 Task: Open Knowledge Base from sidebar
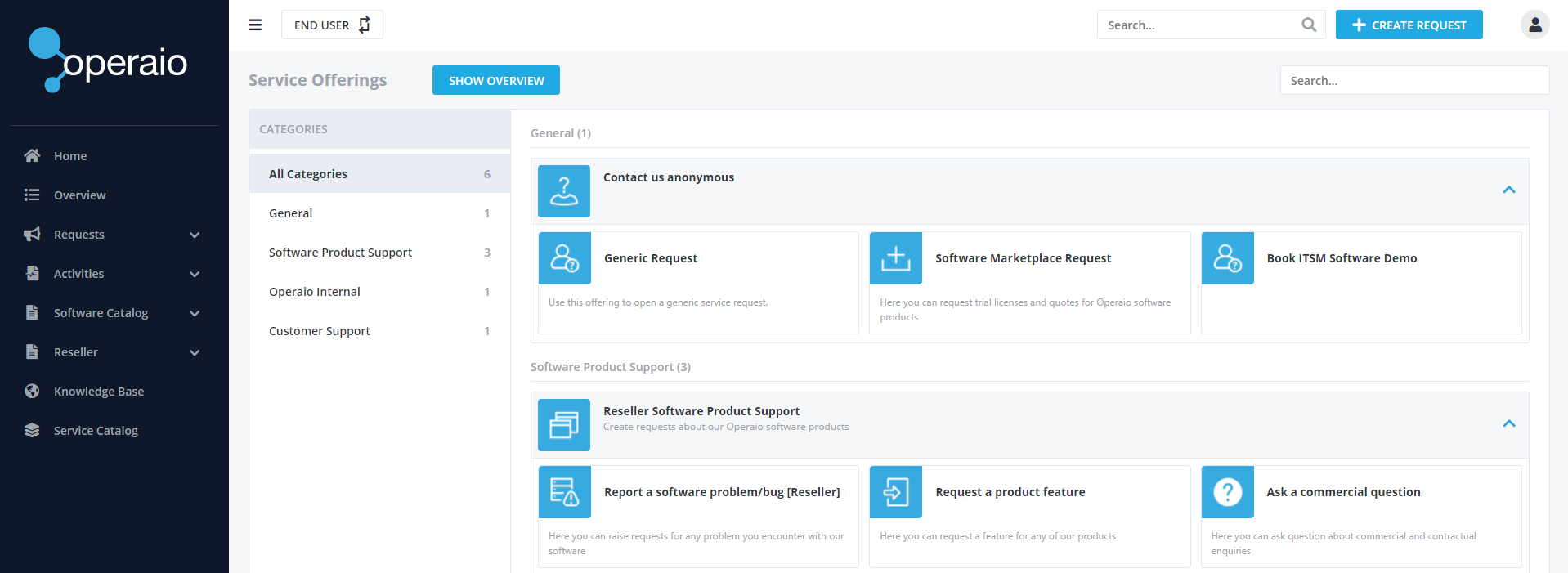99,392
